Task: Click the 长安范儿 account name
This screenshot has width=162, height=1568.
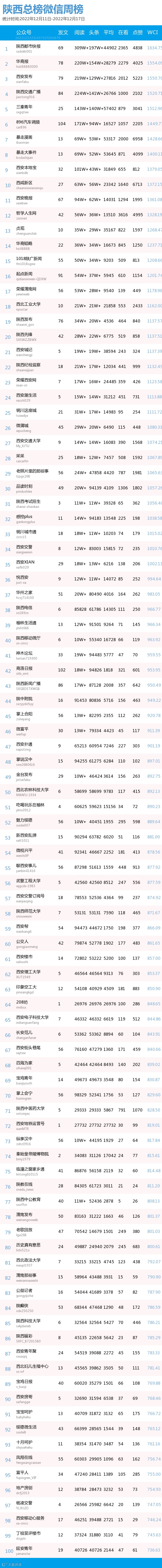Action: click(24, 1033)
